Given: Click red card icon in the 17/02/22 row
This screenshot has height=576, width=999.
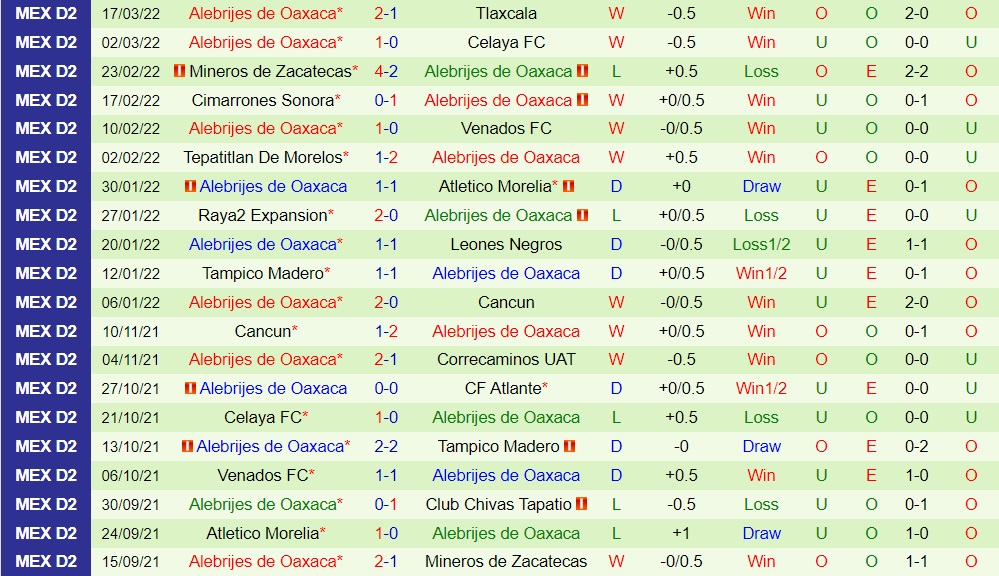Looking at the screenshot, I should 582,100.
